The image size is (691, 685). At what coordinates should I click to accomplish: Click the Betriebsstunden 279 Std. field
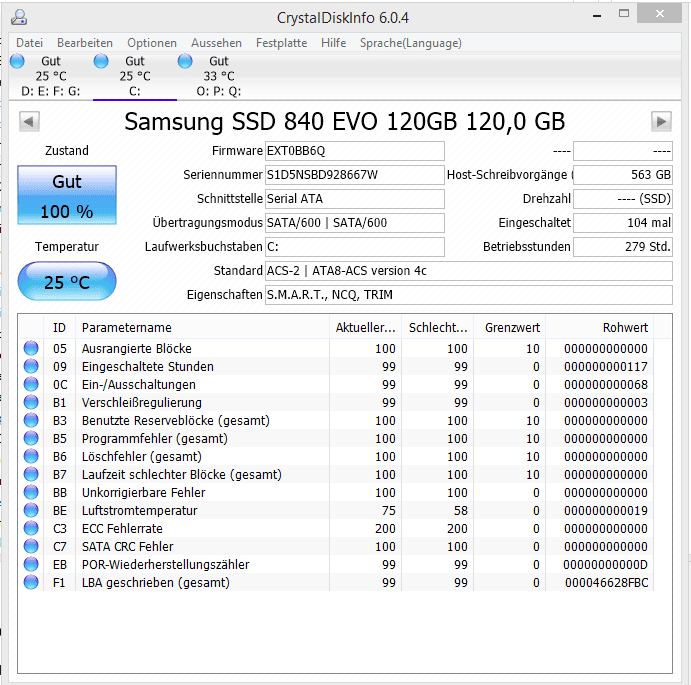(623, 247)
